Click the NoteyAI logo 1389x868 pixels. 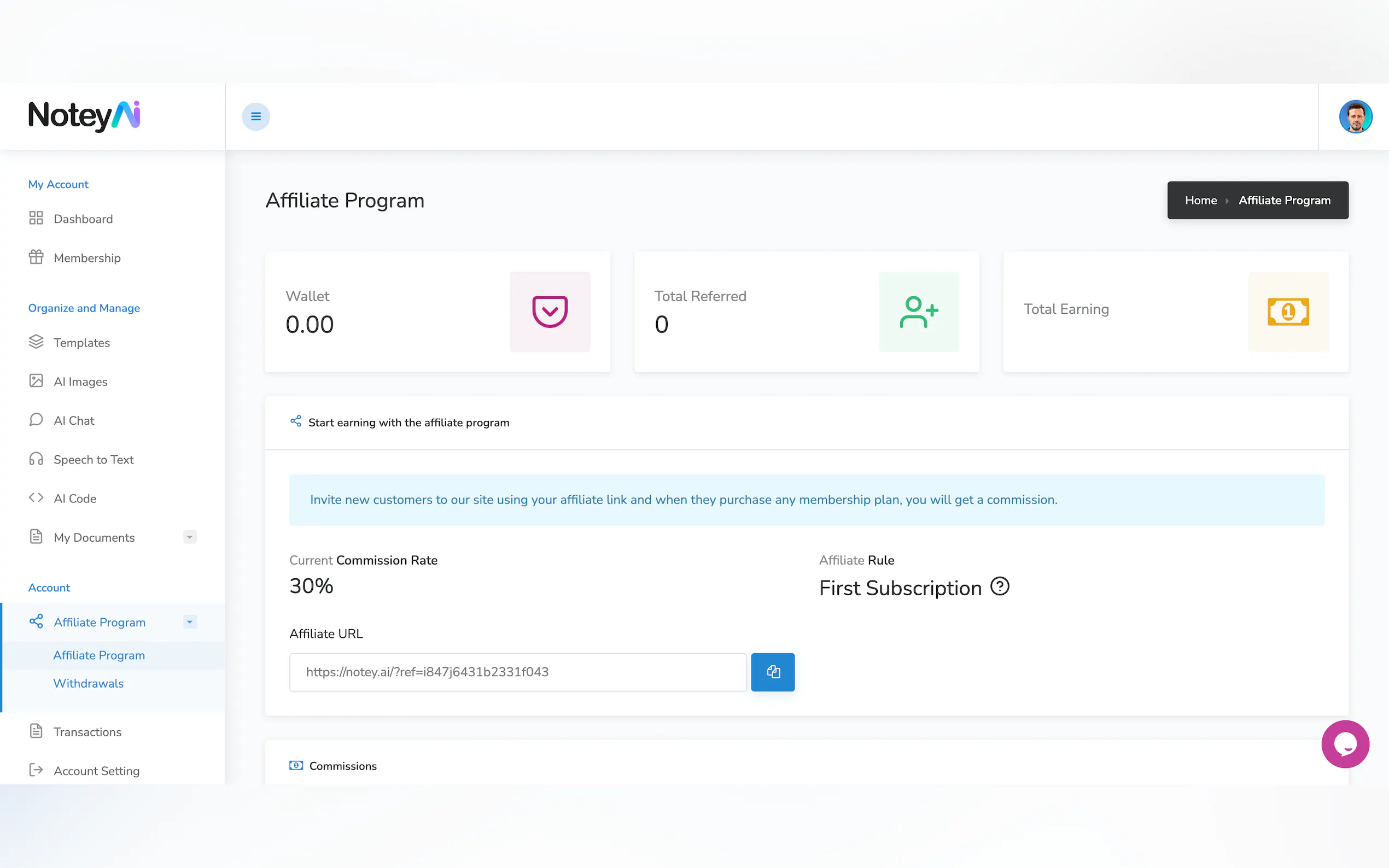(84, 116)
